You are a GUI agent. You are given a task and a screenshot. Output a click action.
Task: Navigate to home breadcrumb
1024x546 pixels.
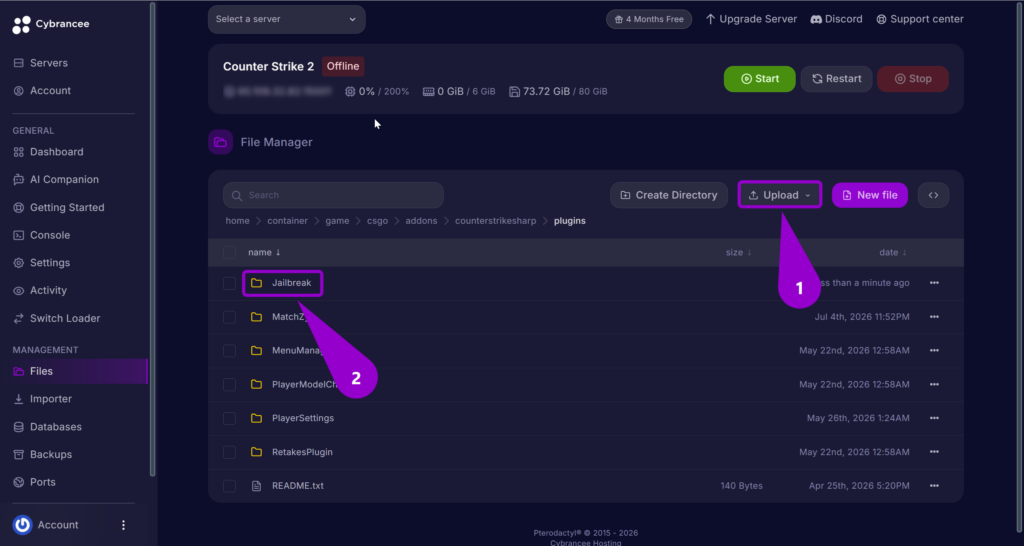pos(238,221)
